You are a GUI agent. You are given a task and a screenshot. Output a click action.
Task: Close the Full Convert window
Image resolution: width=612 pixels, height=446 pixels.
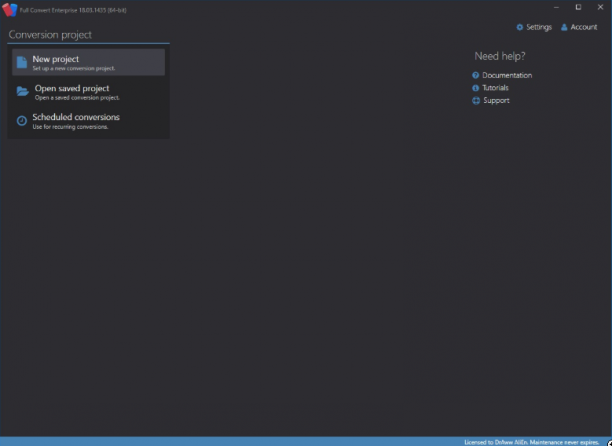600,7
